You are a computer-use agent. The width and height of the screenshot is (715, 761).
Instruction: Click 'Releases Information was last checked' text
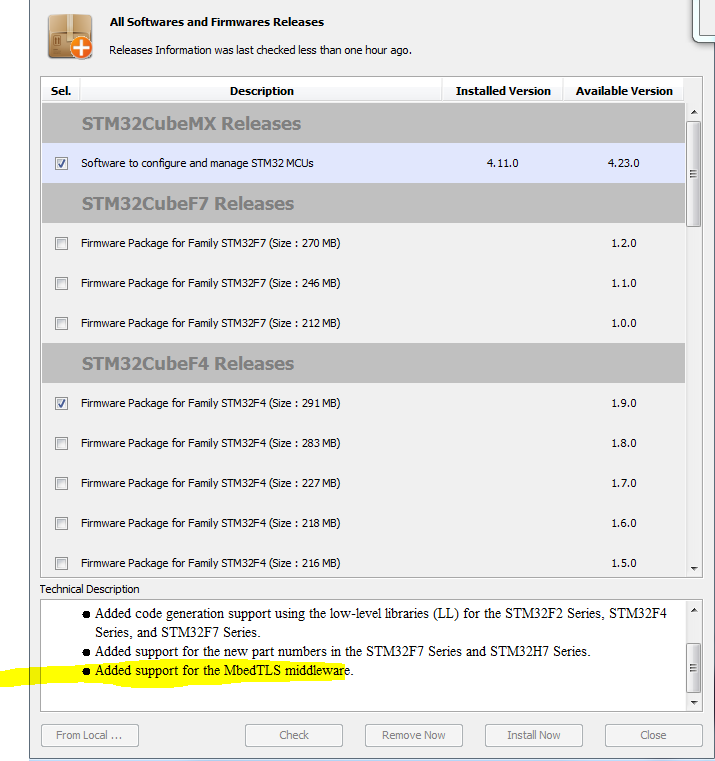pos(260,50)
